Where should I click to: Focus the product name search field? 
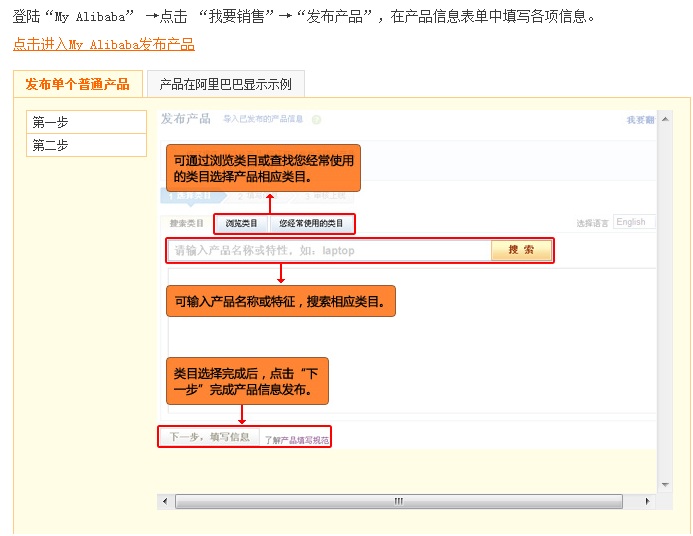329,251
